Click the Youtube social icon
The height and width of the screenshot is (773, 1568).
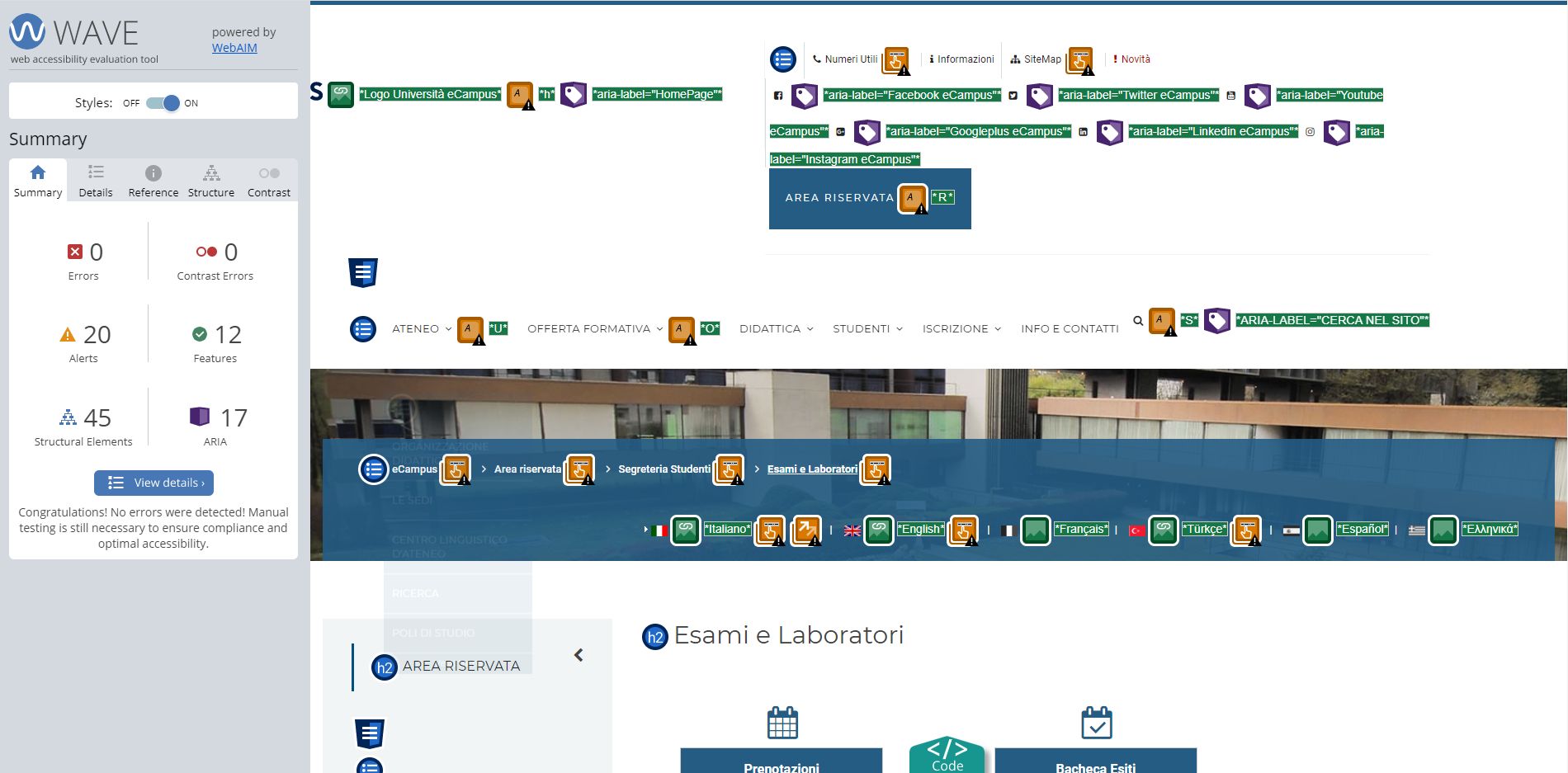pyautogui.click(x=1230, y=96)
